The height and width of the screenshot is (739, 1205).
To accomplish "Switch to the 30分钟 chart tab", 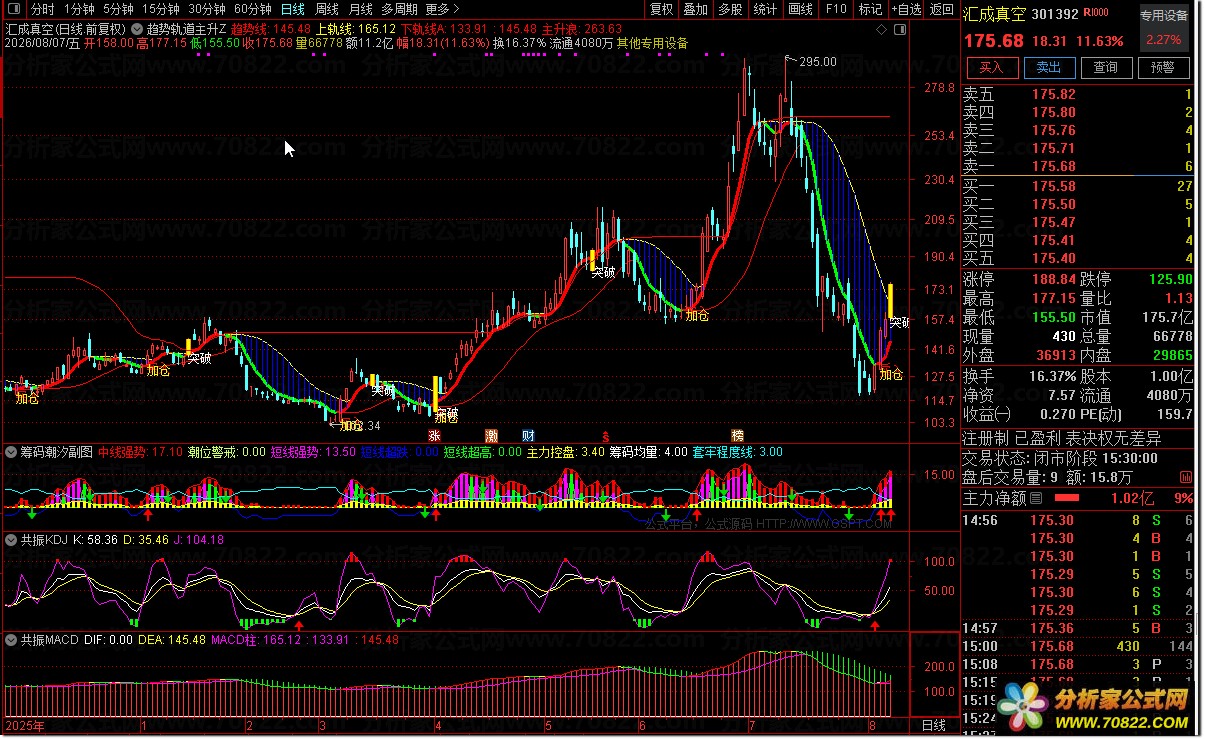I will 207,9.
